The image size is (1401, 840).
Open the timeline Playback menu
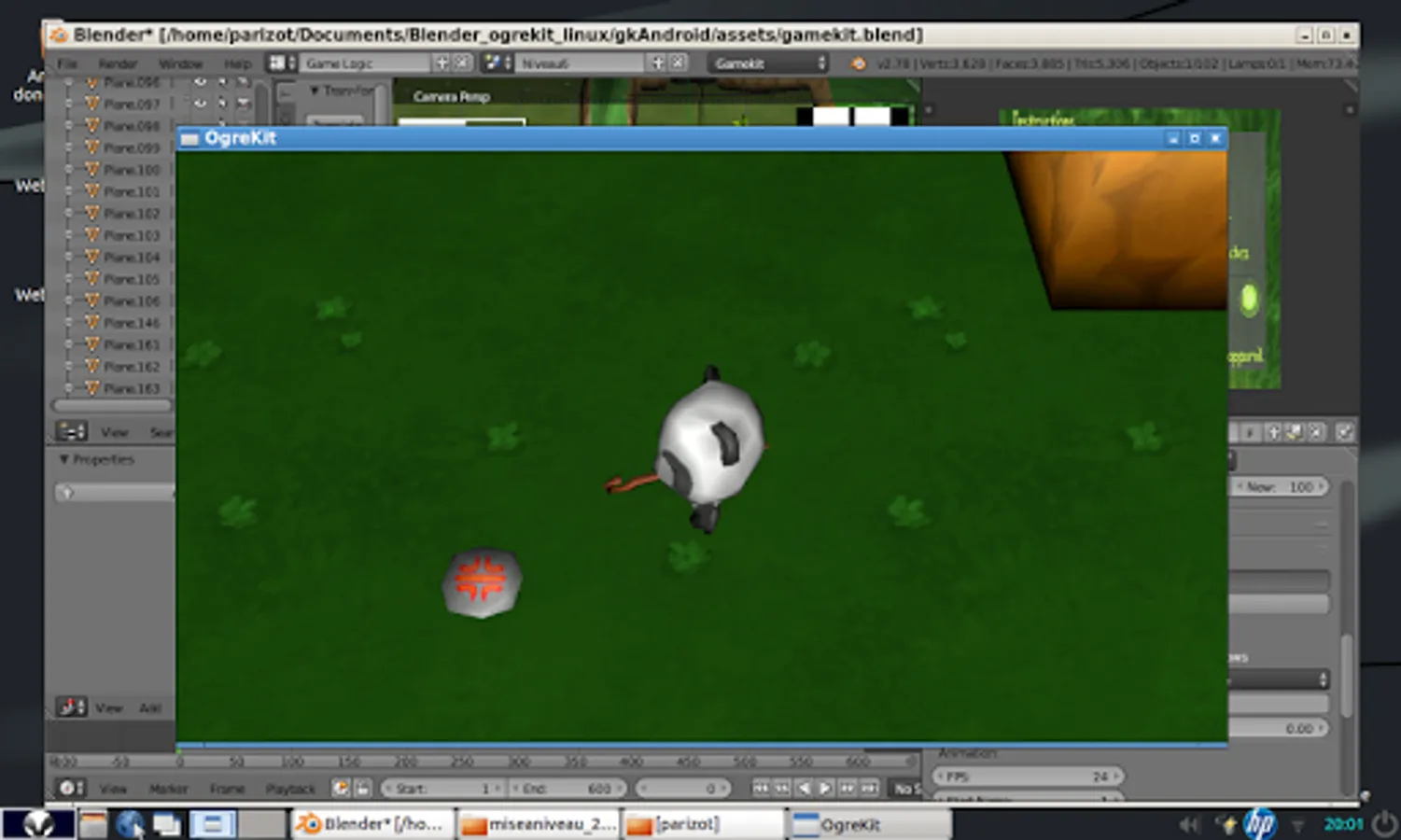pos(290,789)
